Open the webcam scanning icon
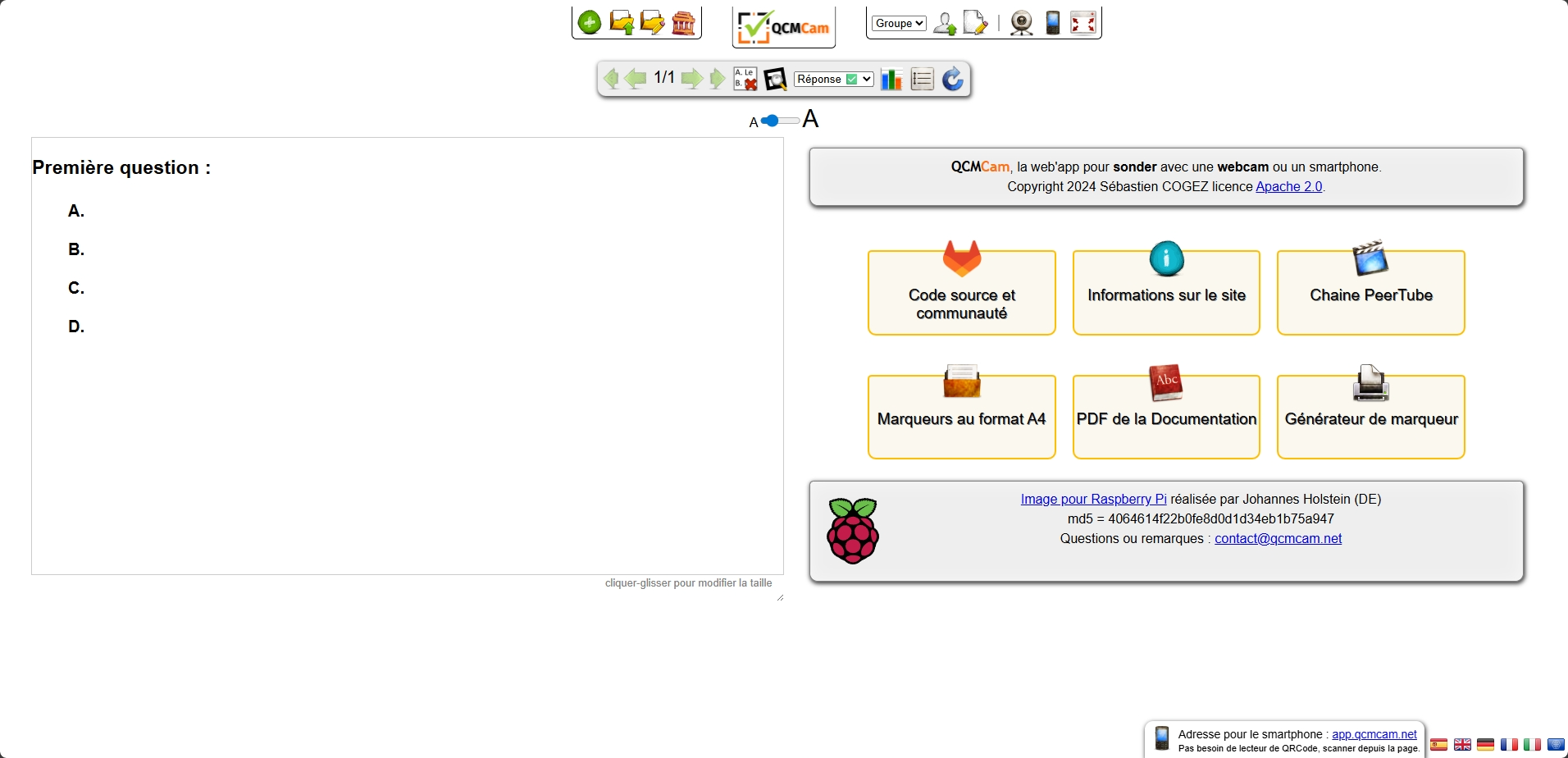 pos(1021,23)
